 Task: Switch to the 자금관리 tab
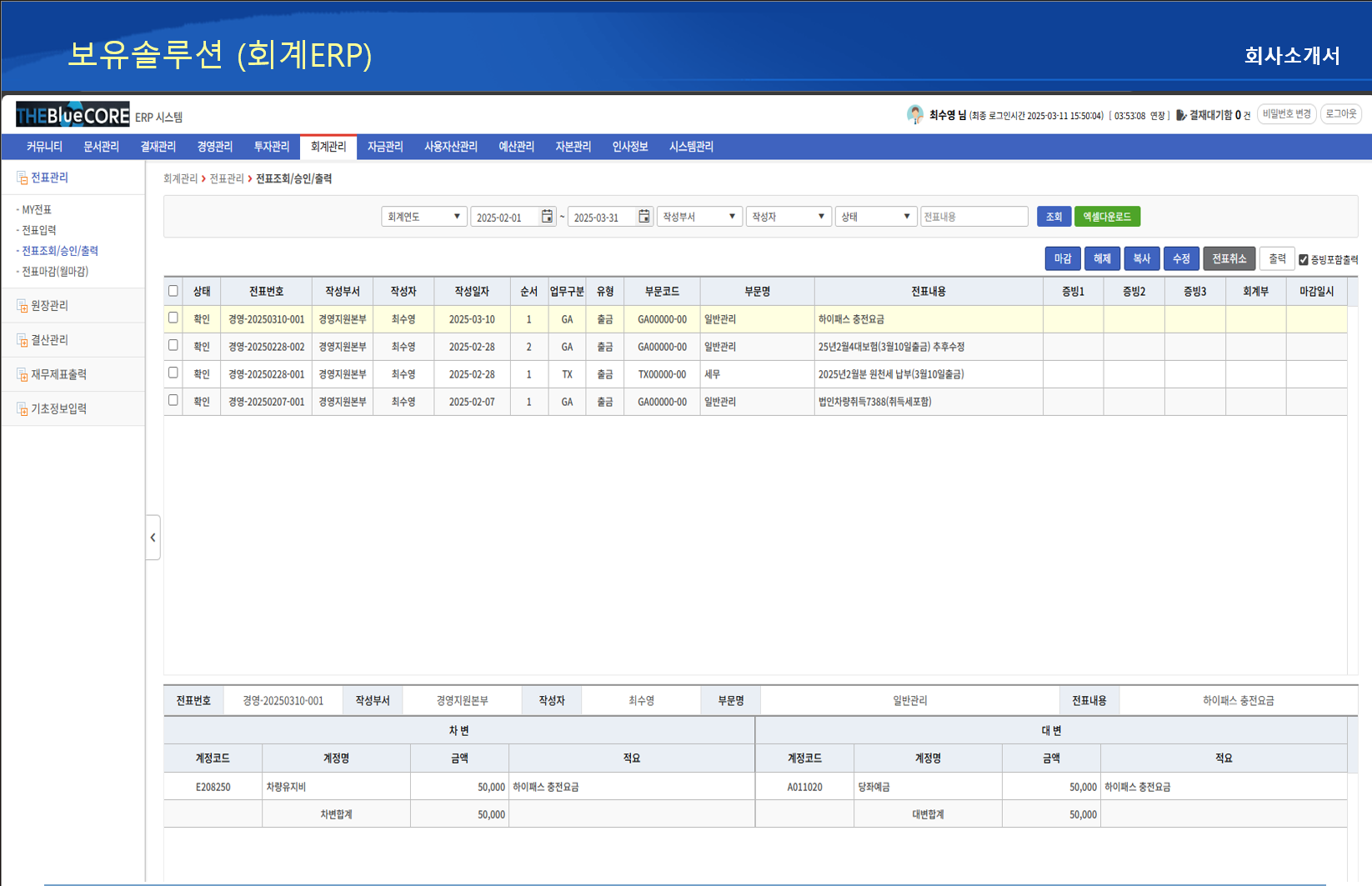tap(384, 147)
